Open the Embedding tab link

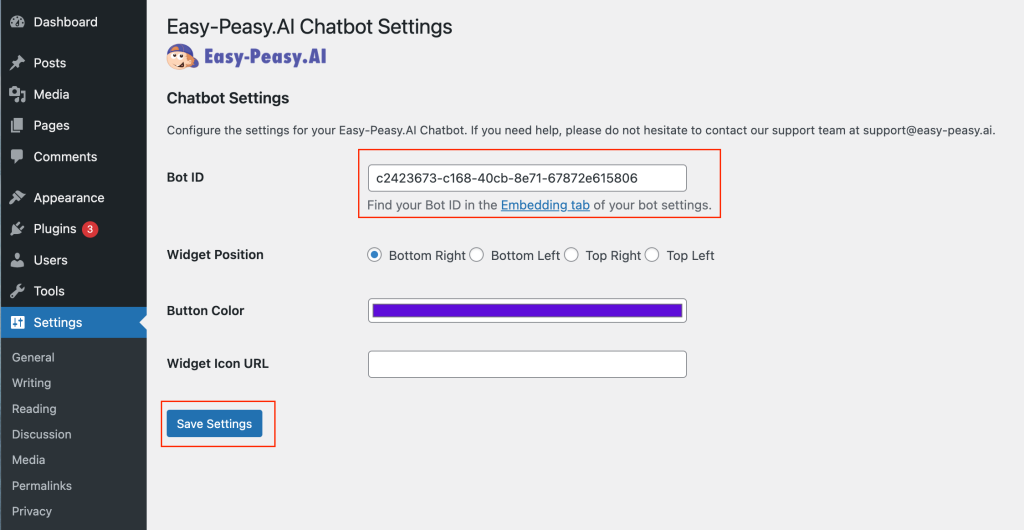[x=545, y=205]
